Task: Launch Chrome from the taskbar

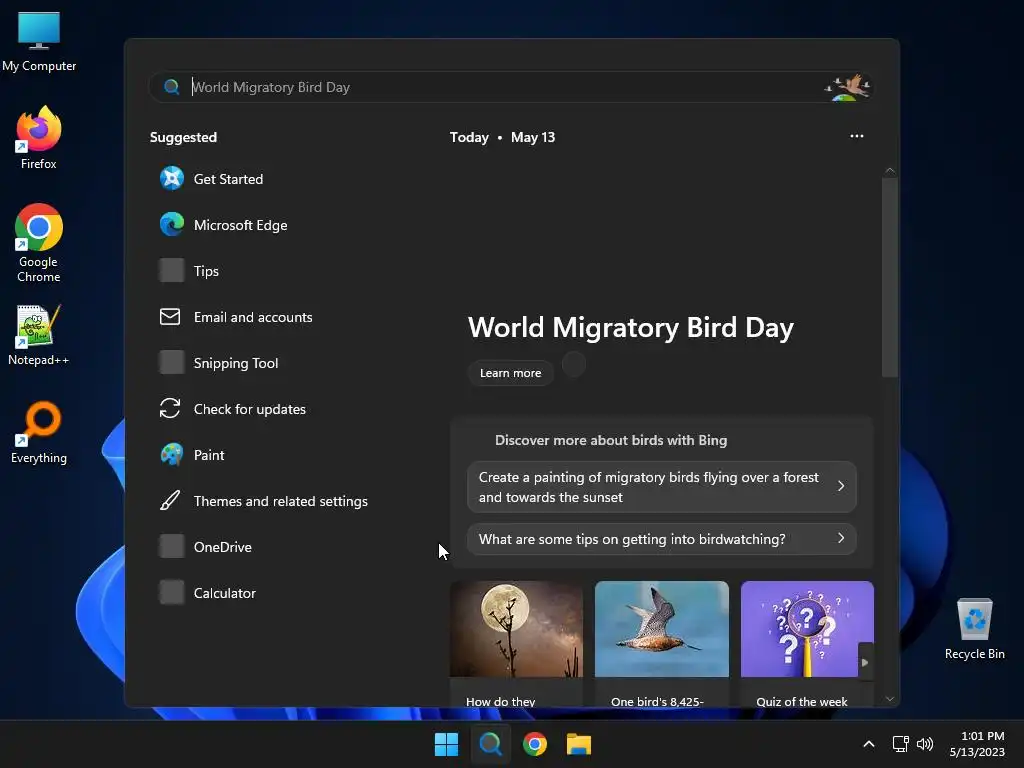Action: 535,744
